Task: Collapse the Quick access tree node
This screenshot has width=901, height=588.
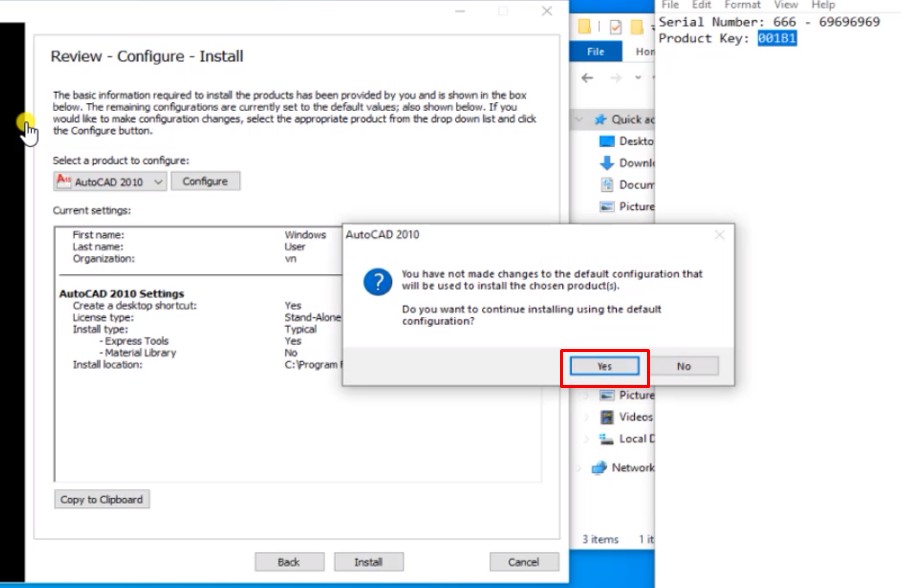Action: (579, 119)
